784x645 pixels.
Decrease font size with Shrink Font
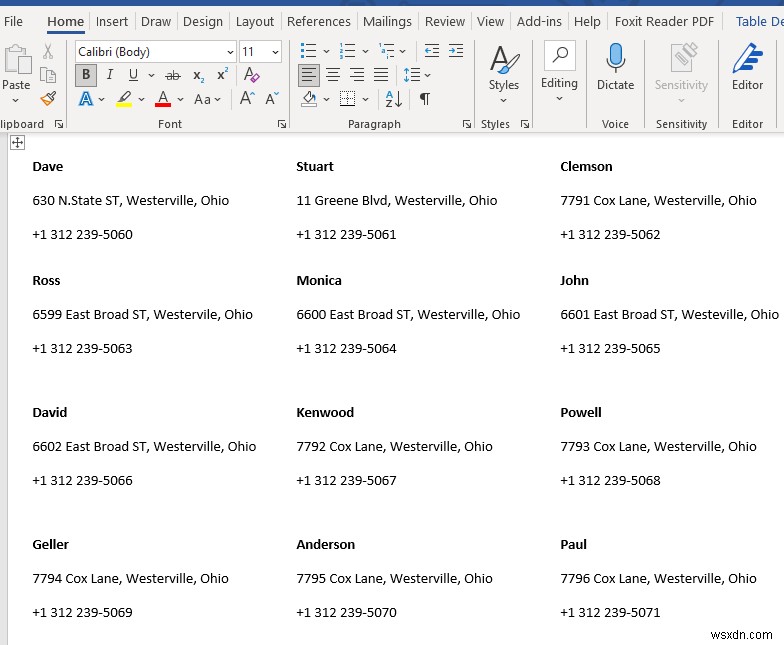pyautogui.click(x=272, y=98)
